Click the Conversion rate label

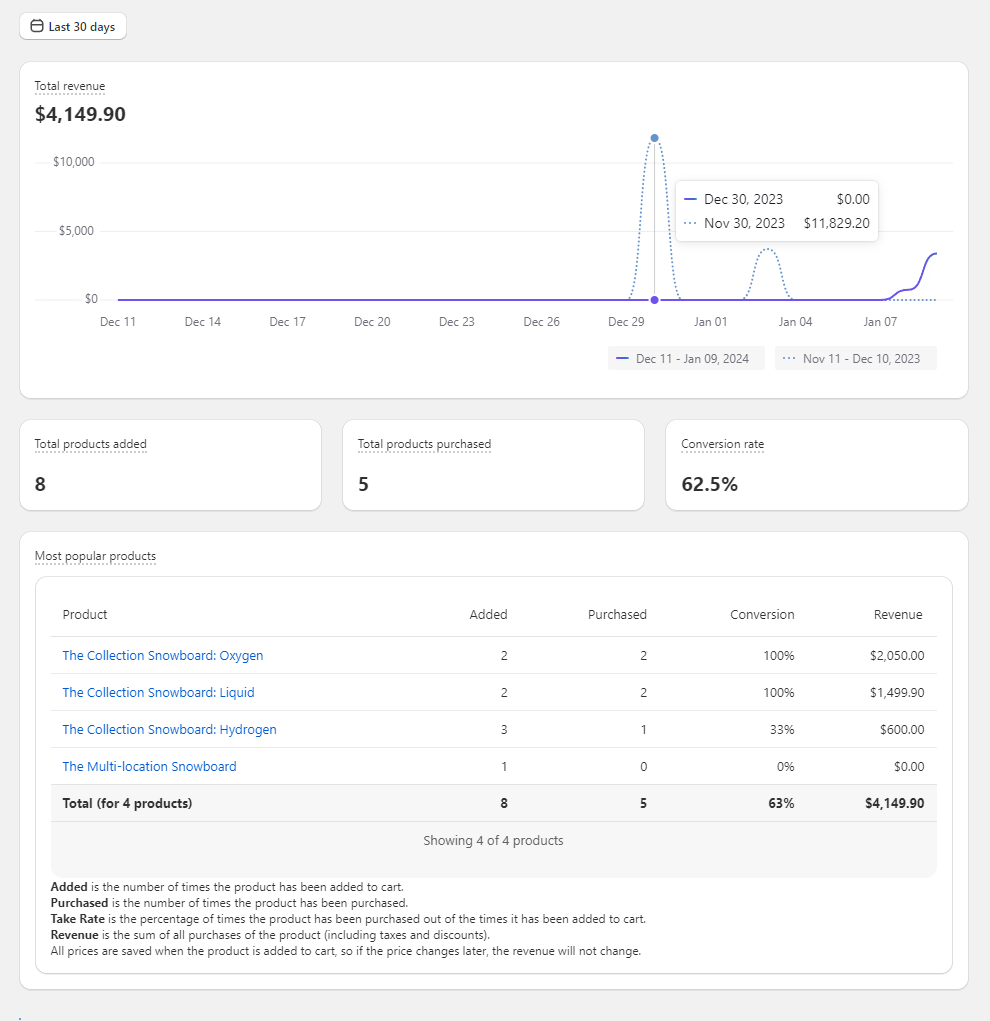722,444
